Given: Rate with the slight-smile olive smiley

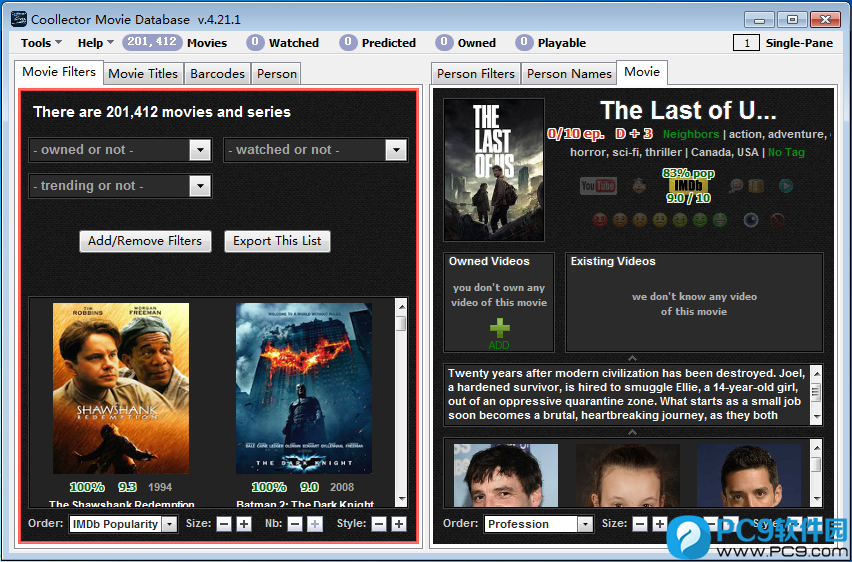Looking at the screenshot, I should pyautogui.click(x=680, y=220).
